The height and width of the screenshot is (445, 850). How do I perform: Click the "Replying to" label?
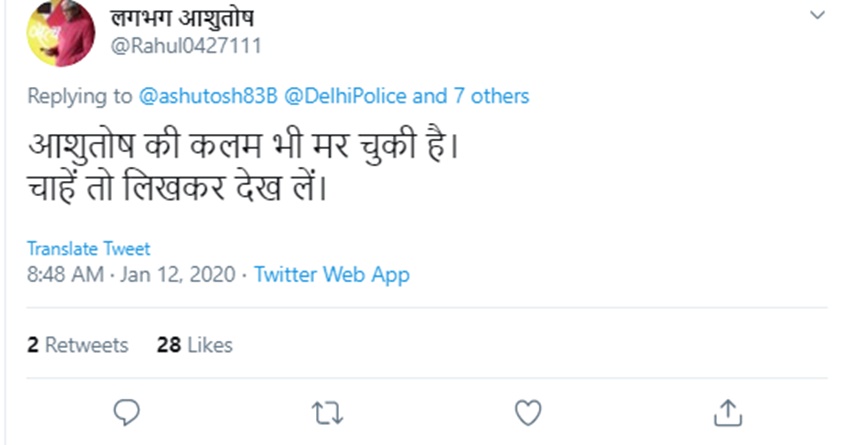click(x=79, y=96)
